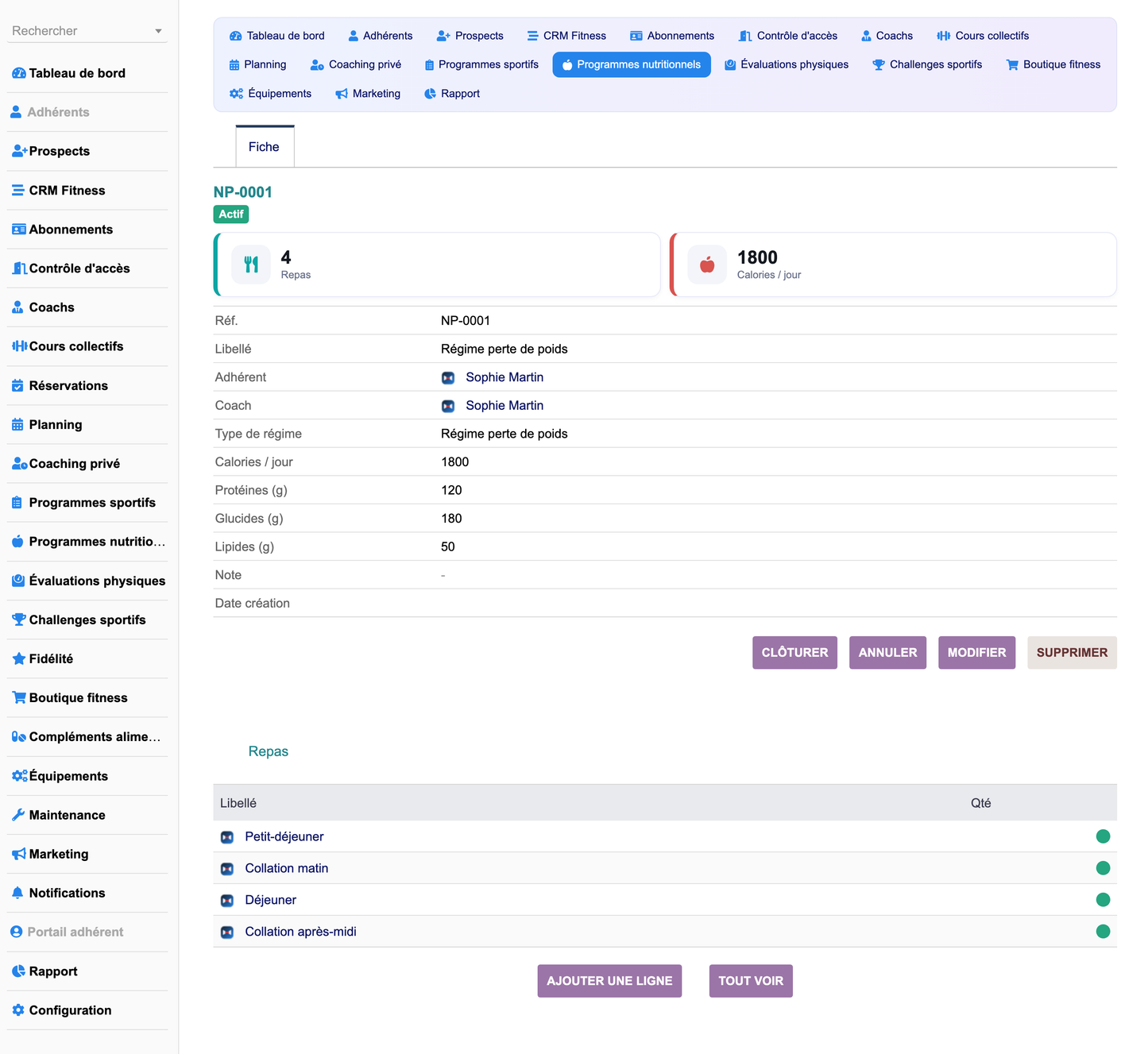Viewport: 1148px width, 1054px height.
Task: Click the CLÔTURER button
Action: pyautogui.click(x=794, y=653)
